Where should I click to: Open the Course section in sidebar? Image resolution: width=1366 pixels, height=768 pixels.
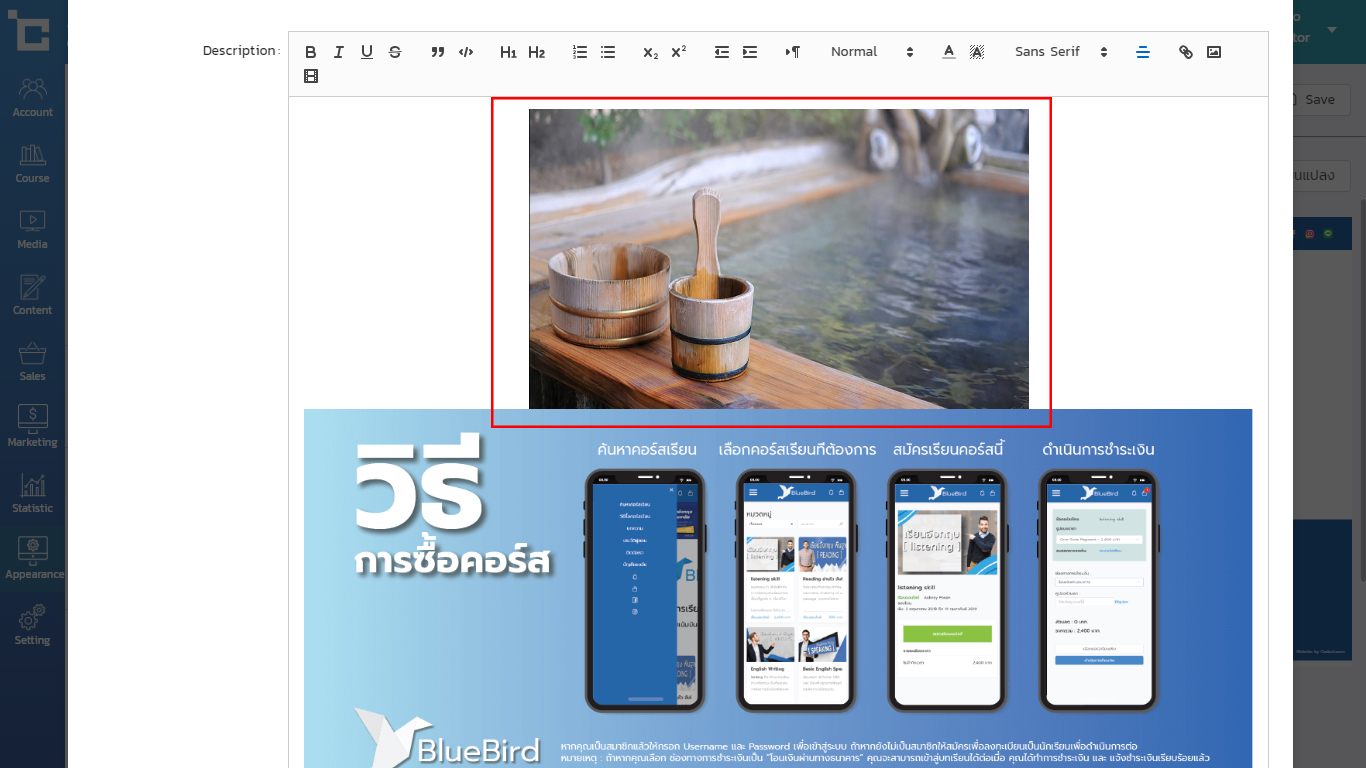coord(32,163)
